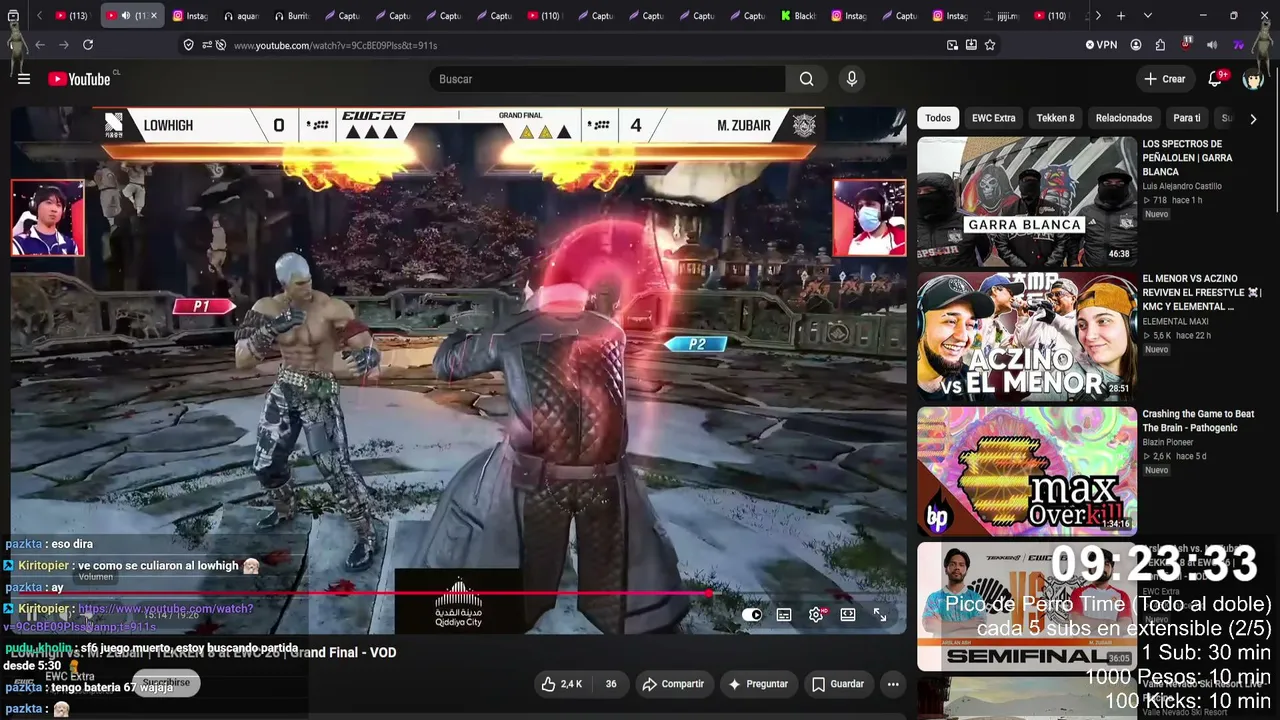Open a new browser tab

pos(1121,16)
